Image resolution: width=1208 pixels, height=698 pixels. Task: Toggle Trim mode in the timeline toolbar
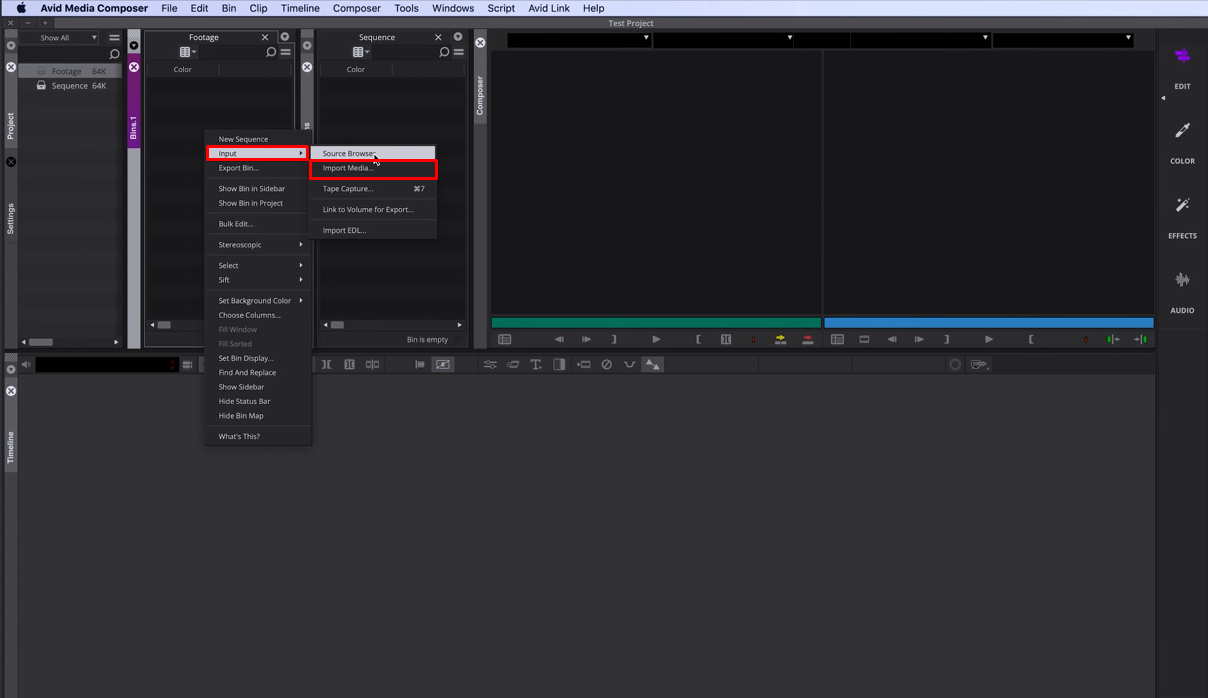click(x=326, y=364)
